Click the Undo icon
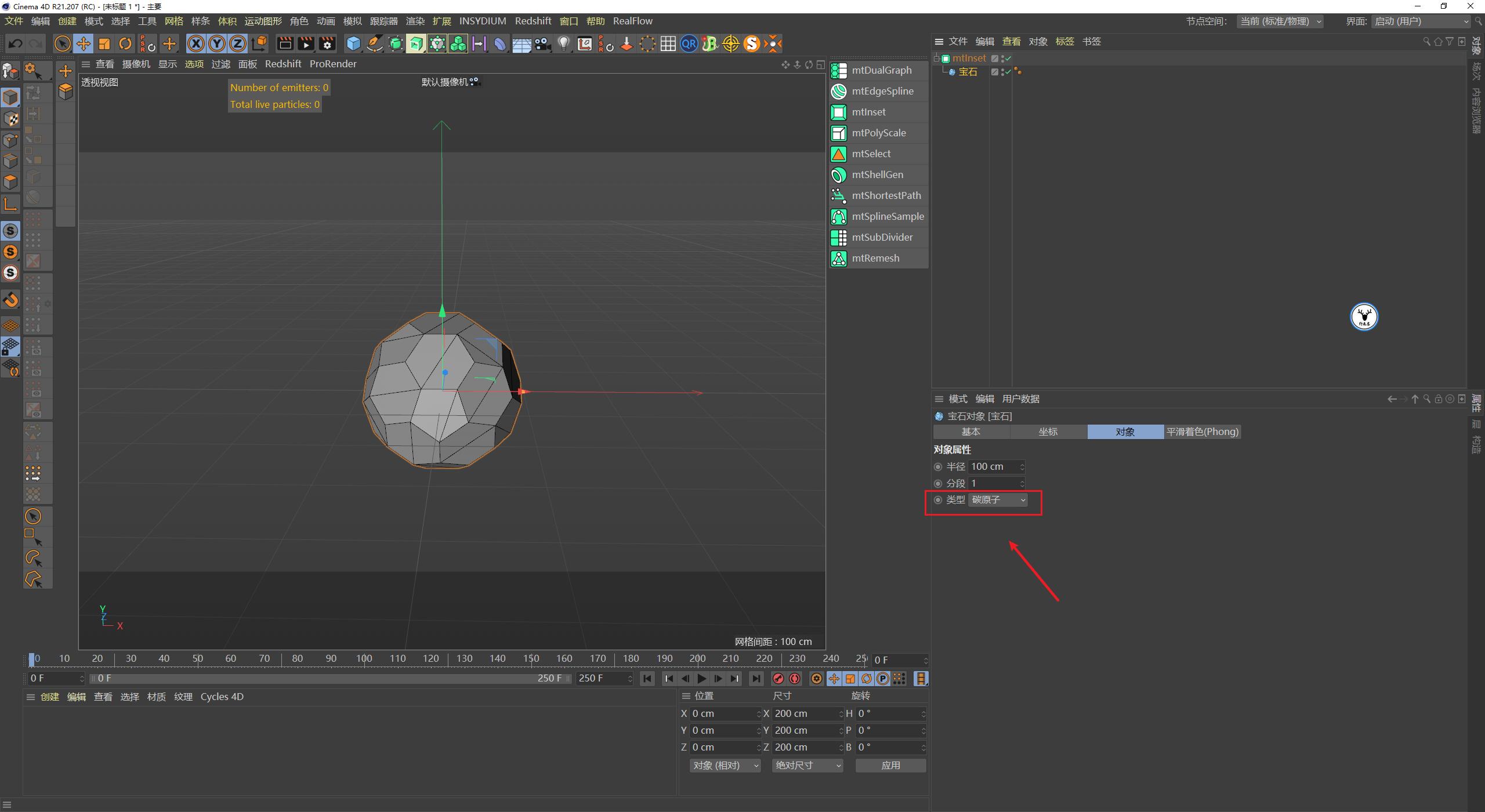This screenshot has width=1485, height=812. click(15, 43)
